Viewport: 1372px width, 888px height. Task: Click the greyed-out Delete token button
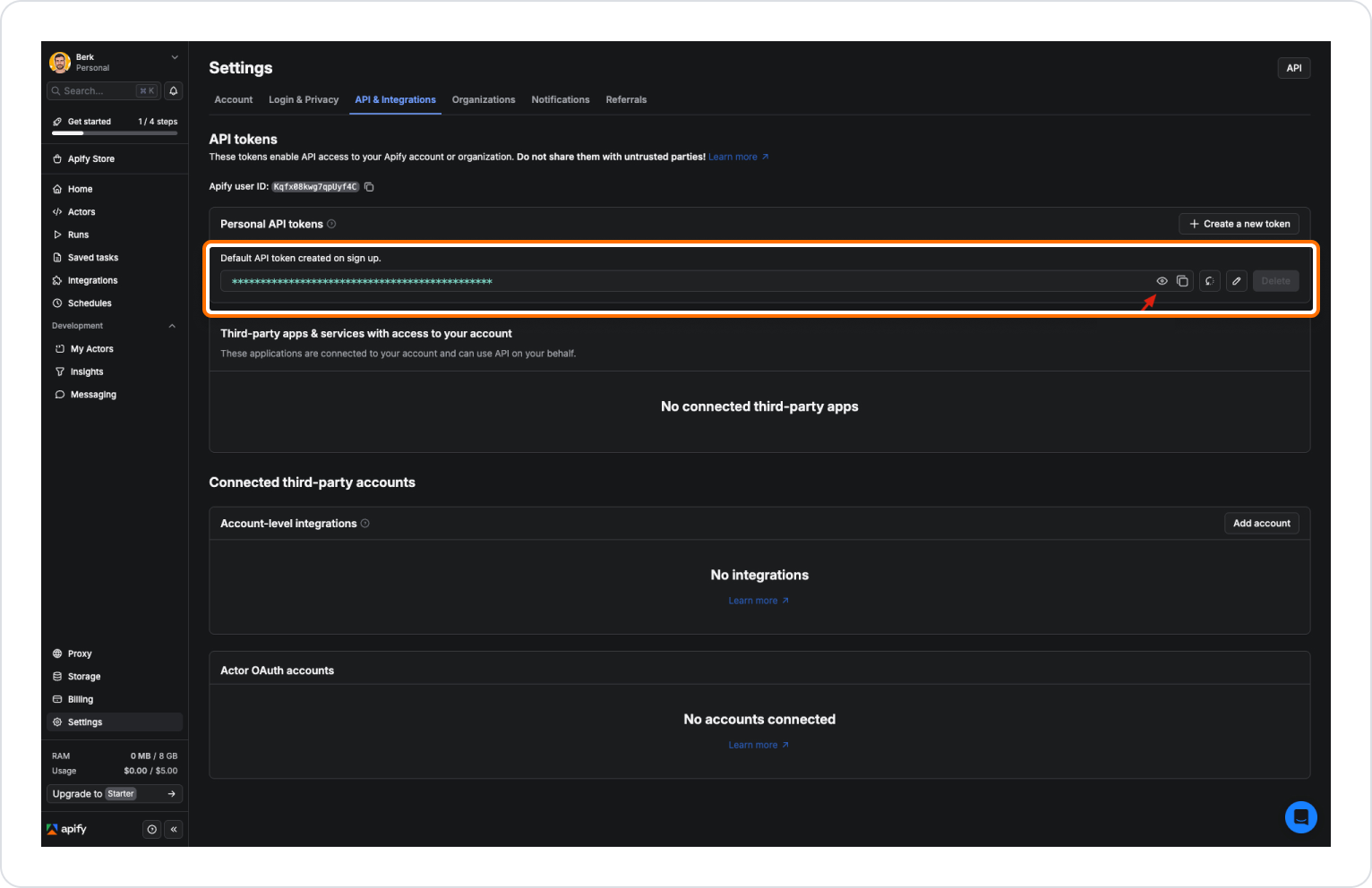(1276, 281)
